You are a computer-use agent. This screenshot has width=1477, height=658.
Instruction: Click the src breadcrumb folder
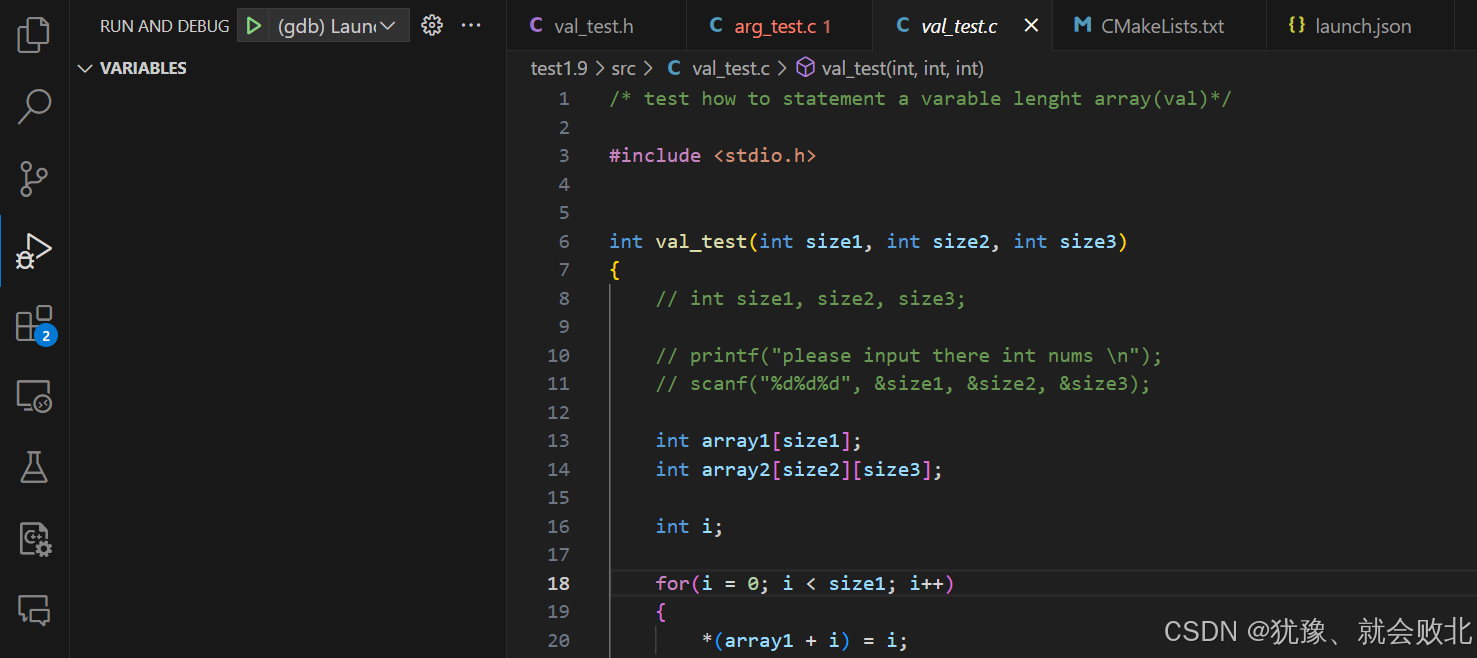tap(623, 68)
